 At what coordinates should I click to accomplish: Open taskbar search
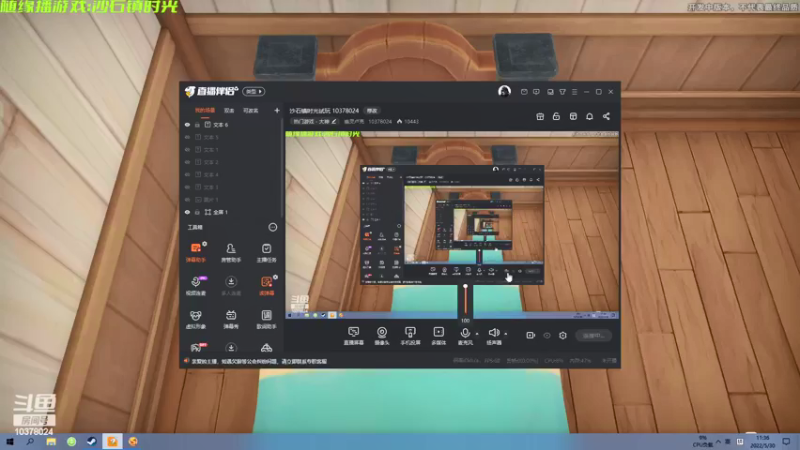[x=30, y=441]
